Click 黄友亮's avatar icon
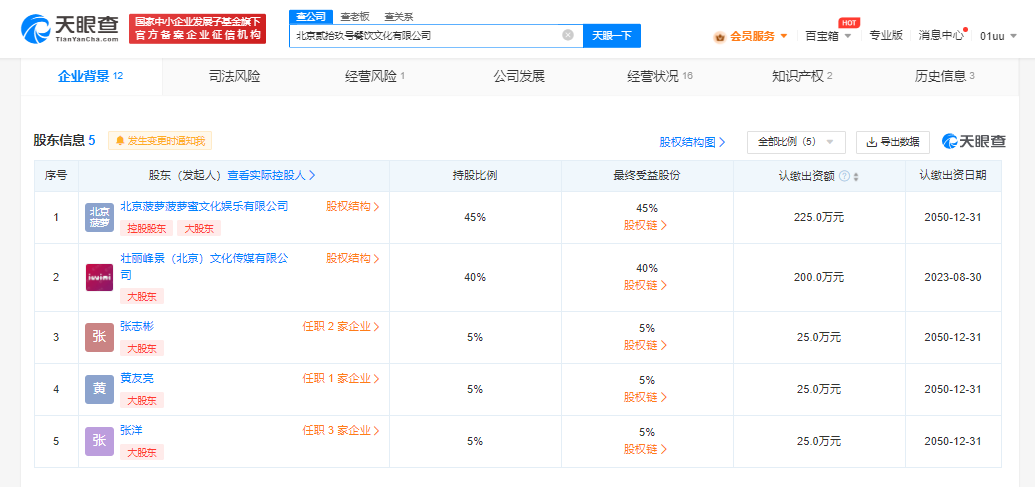The image size is (1035, 487). pos(99,389)
